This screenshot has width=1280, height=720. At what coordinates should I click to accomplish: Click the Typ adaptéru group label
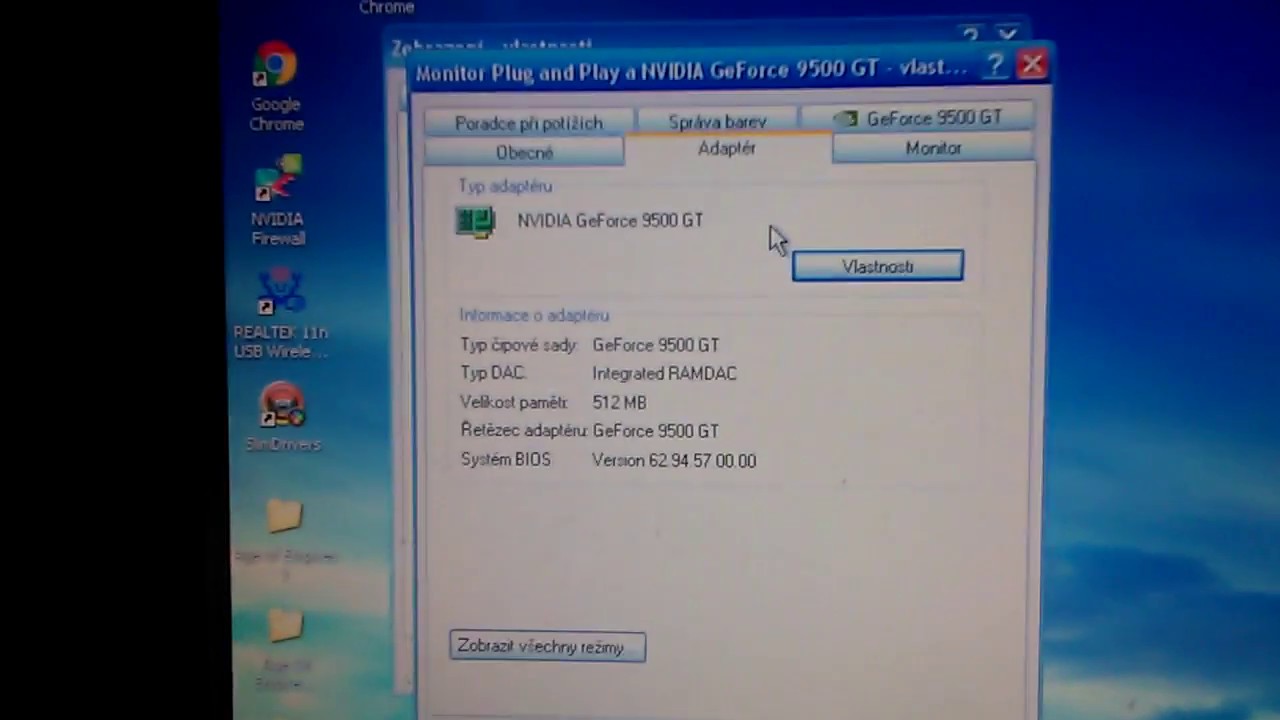coord(505,186)
